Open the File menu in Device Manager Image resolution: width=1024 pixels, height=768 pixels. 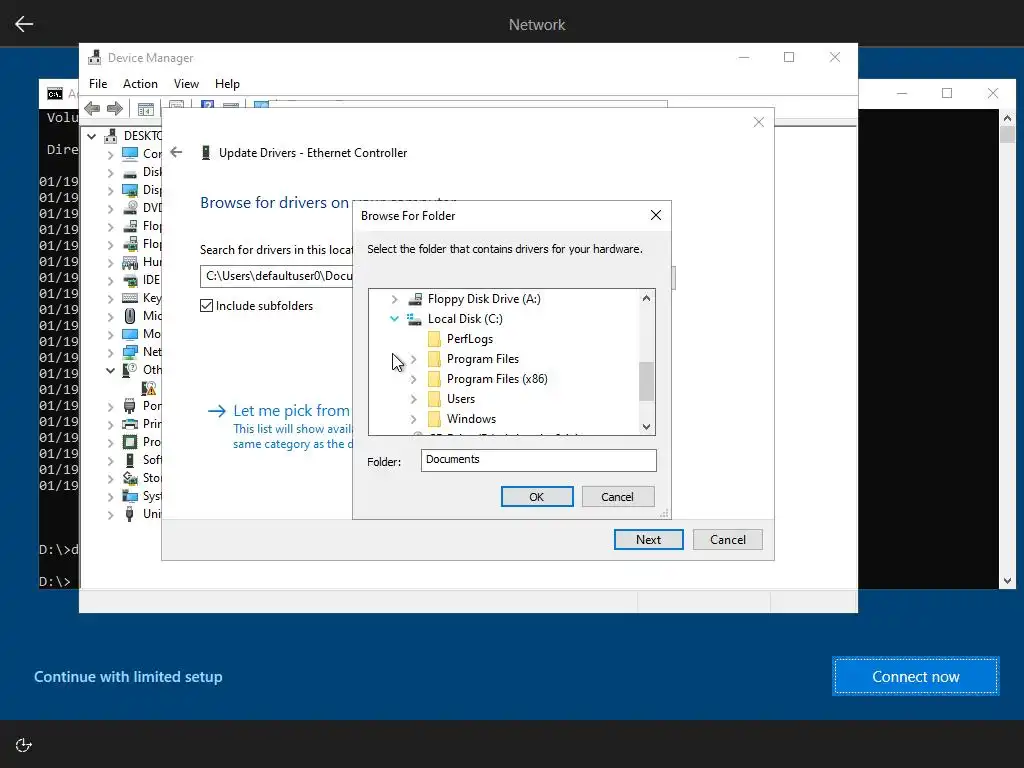[x=98, y=84]
